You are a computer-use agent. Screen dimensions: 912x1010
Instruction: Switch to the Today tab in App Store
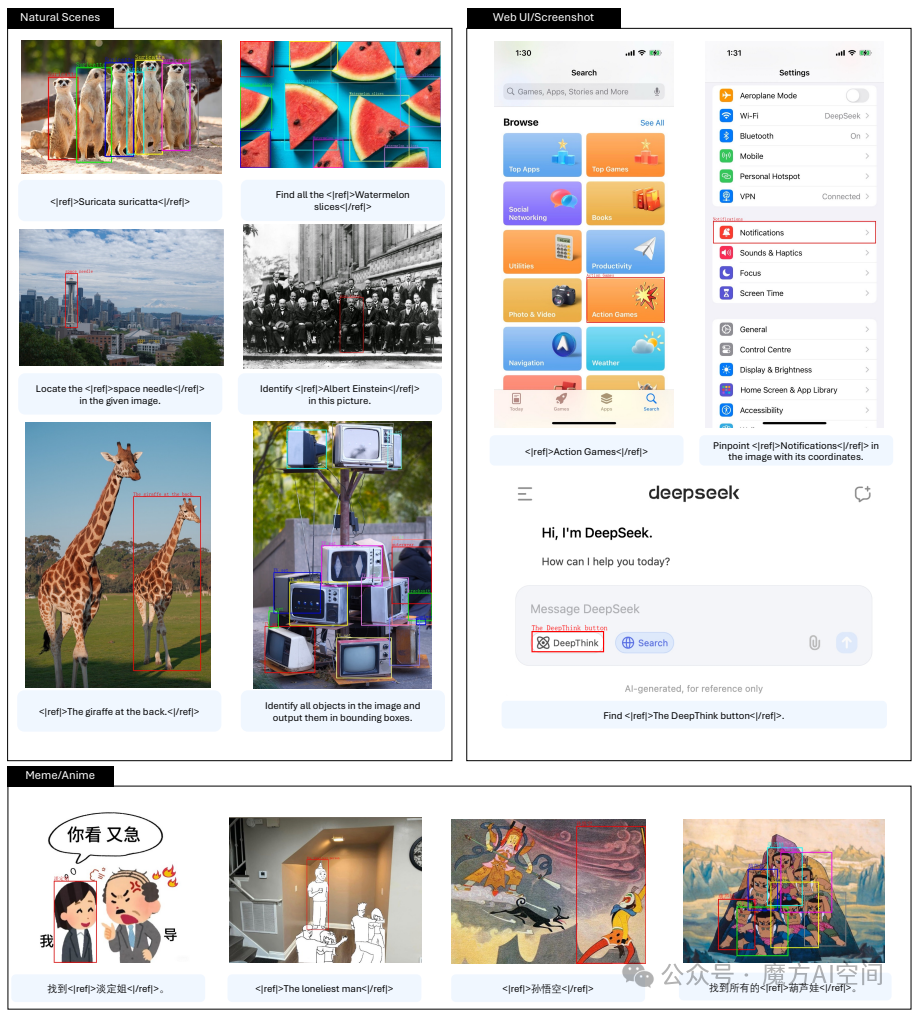coord(517,402)
